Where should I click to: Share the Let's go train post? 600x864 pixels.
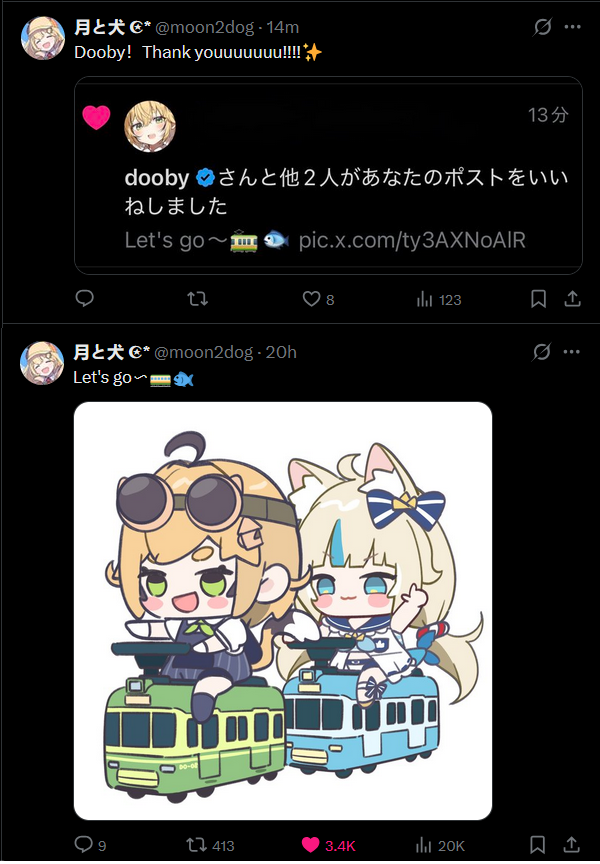pos(572,845)
